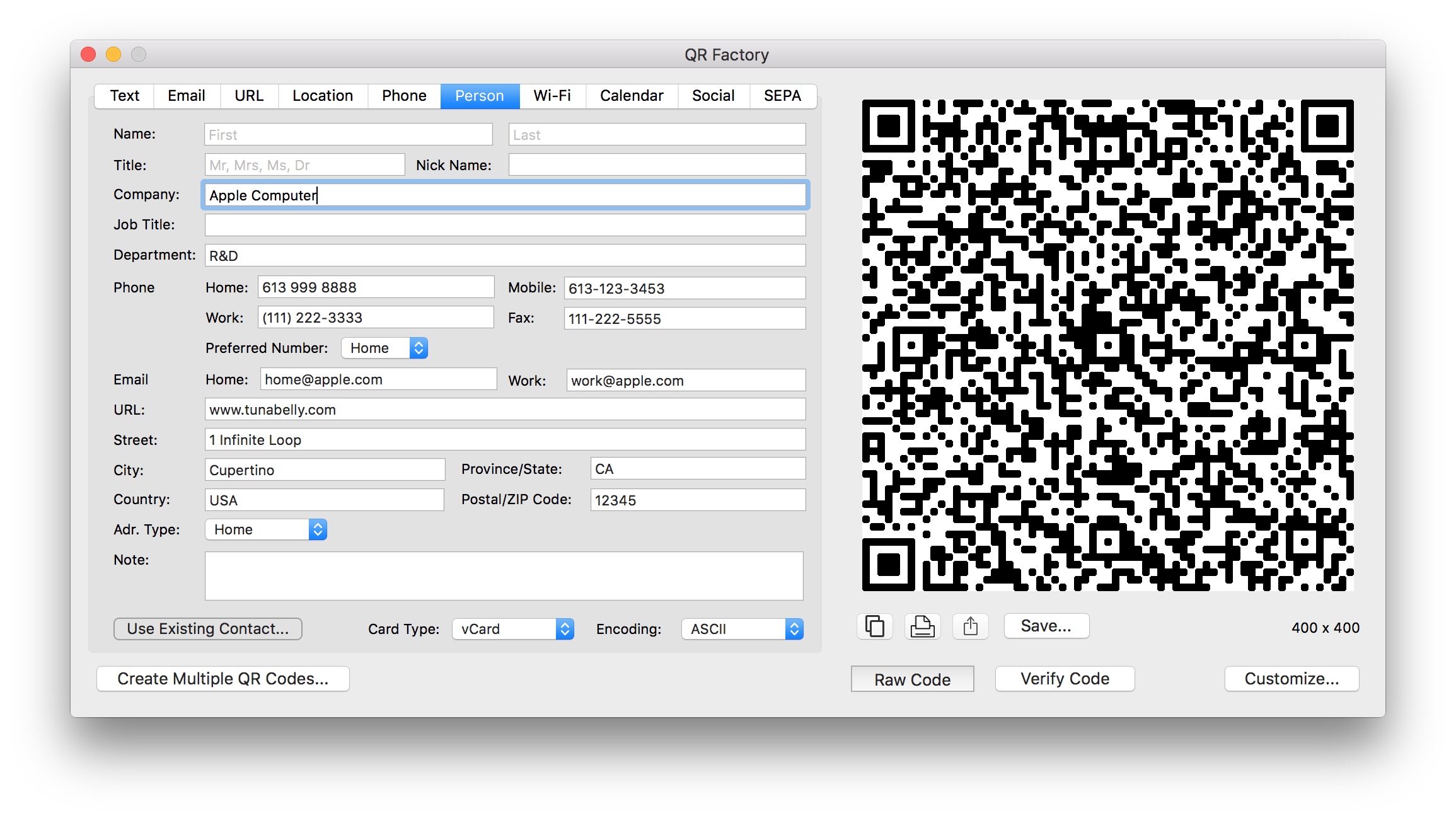Screen dimensions: 1456x818
Task: Click the Work phone field
Action: (376, 318)
